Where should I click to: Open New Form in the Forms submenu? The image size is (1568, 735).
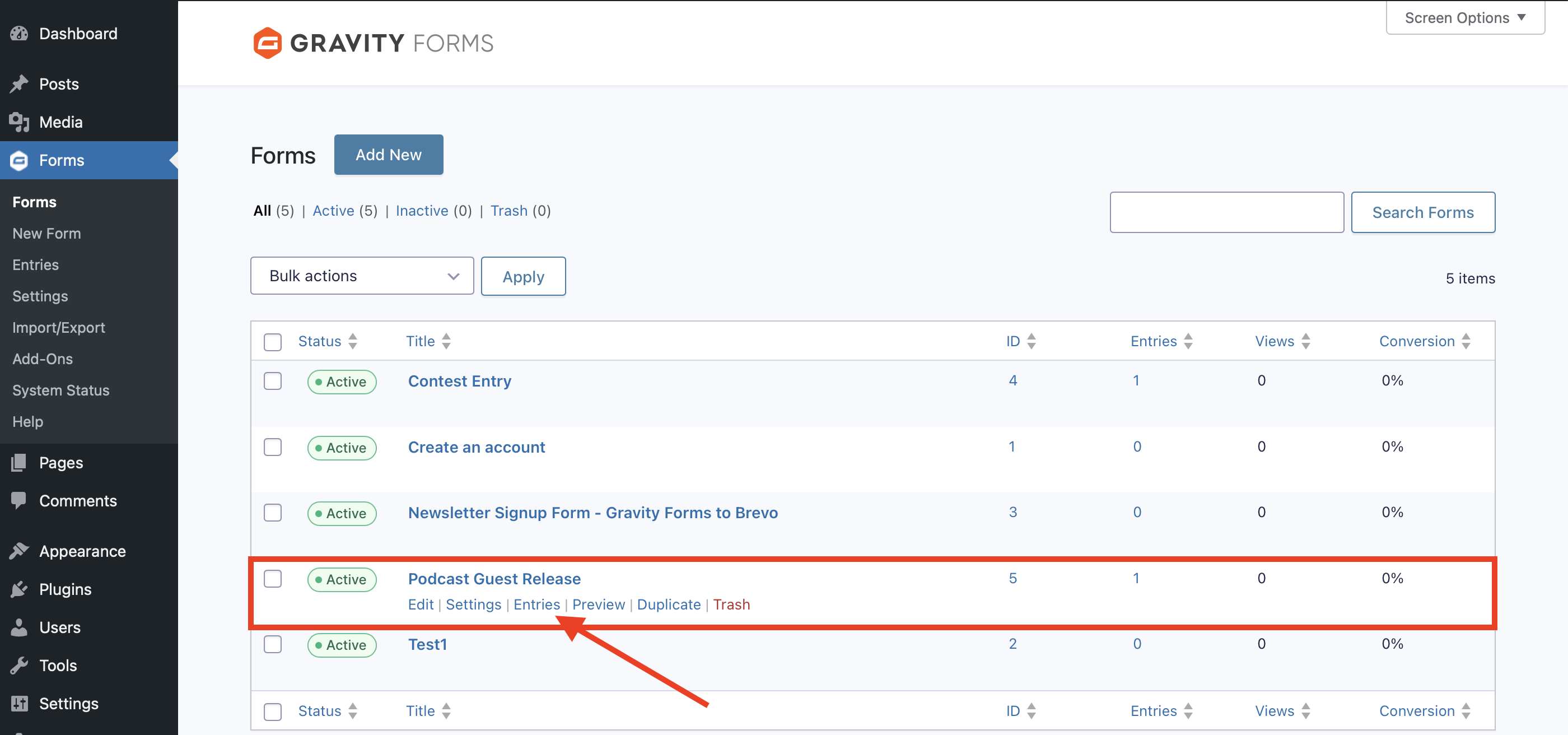(47, 233)
